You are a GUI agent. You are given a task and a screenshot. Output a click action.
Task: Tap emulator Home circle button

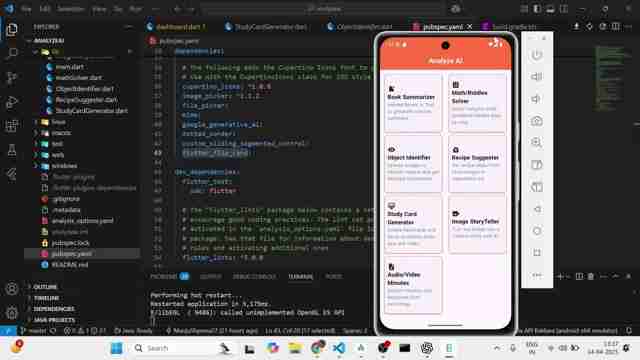tap(537, 231)
